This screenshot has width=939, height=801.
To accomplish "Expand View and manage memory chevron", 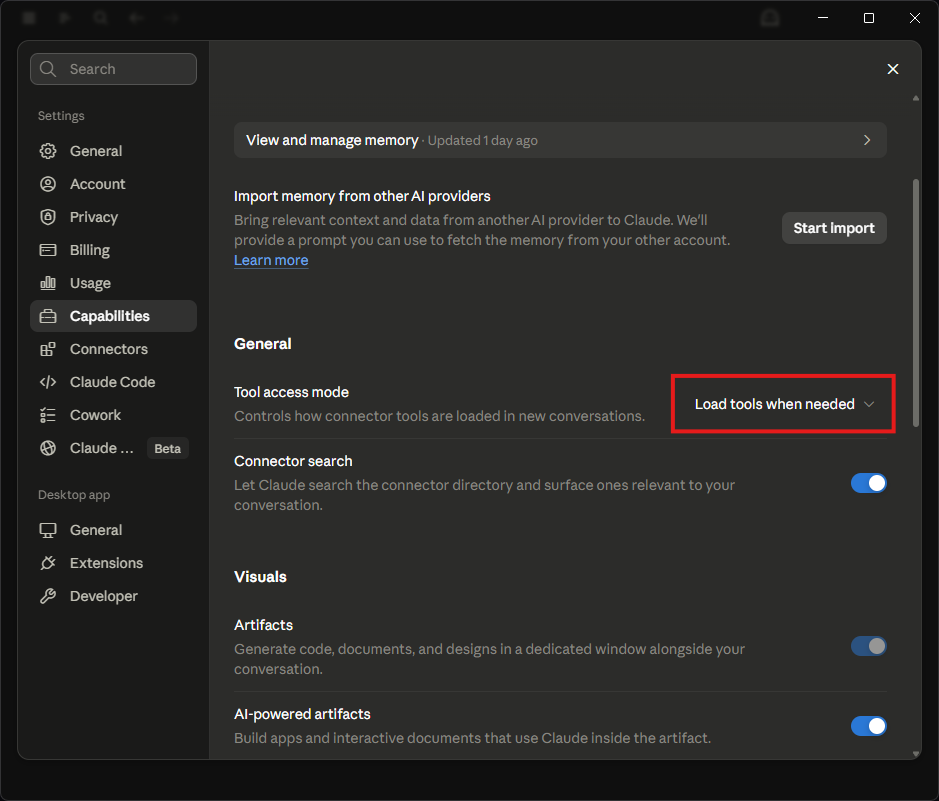I will [x=867, y=140].
